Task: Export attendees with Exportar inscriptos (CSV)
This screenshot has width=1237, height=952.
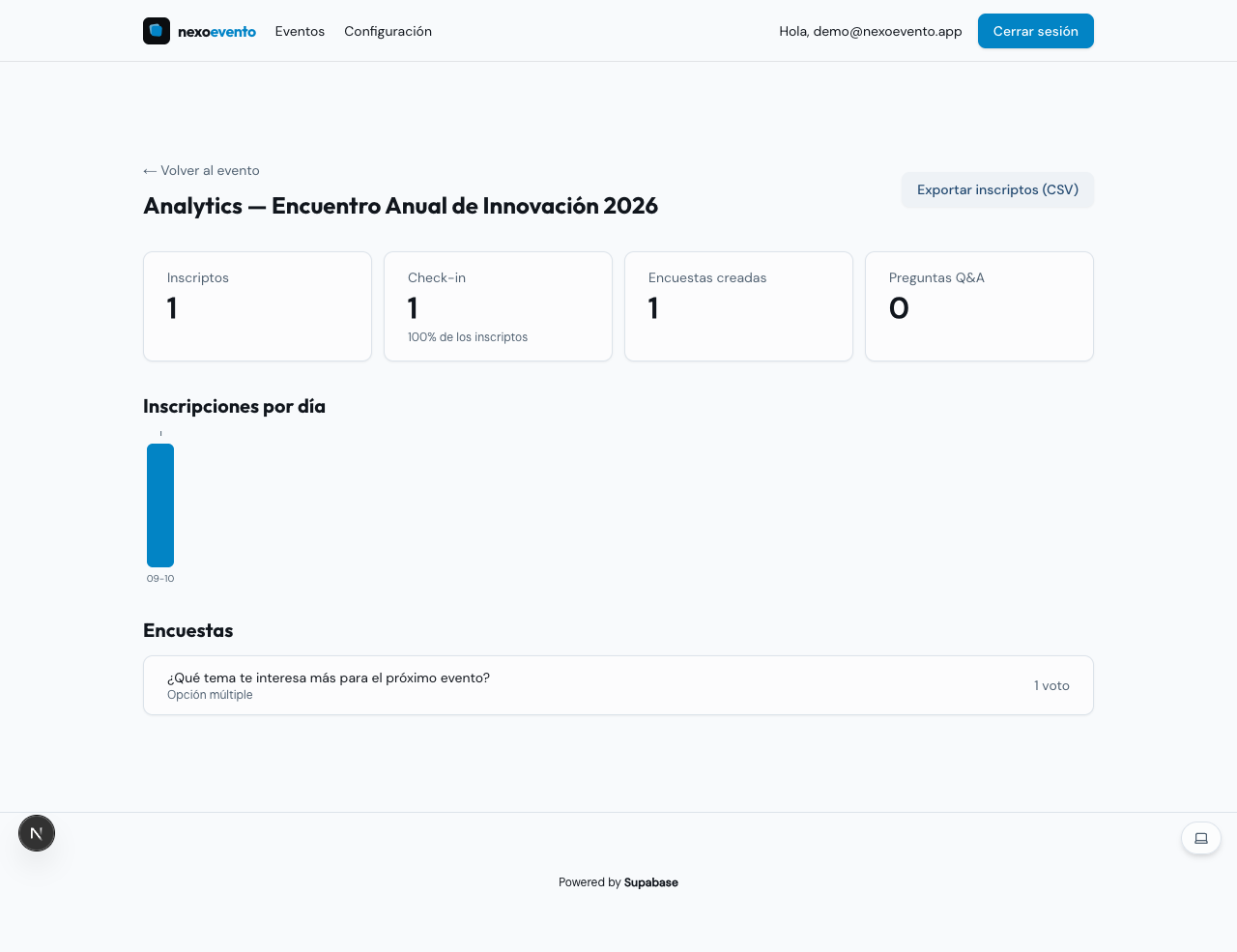Action: (997, 189)
